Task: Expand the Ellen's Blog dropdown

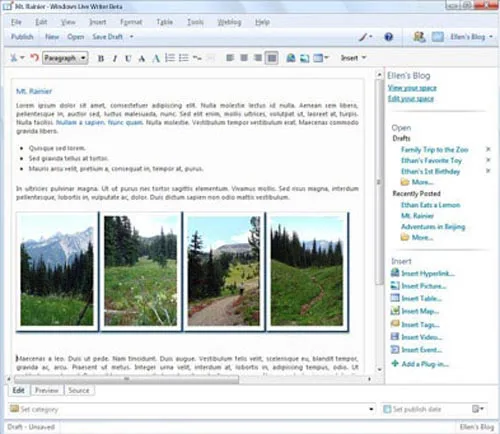Action: tap(471, 37)
